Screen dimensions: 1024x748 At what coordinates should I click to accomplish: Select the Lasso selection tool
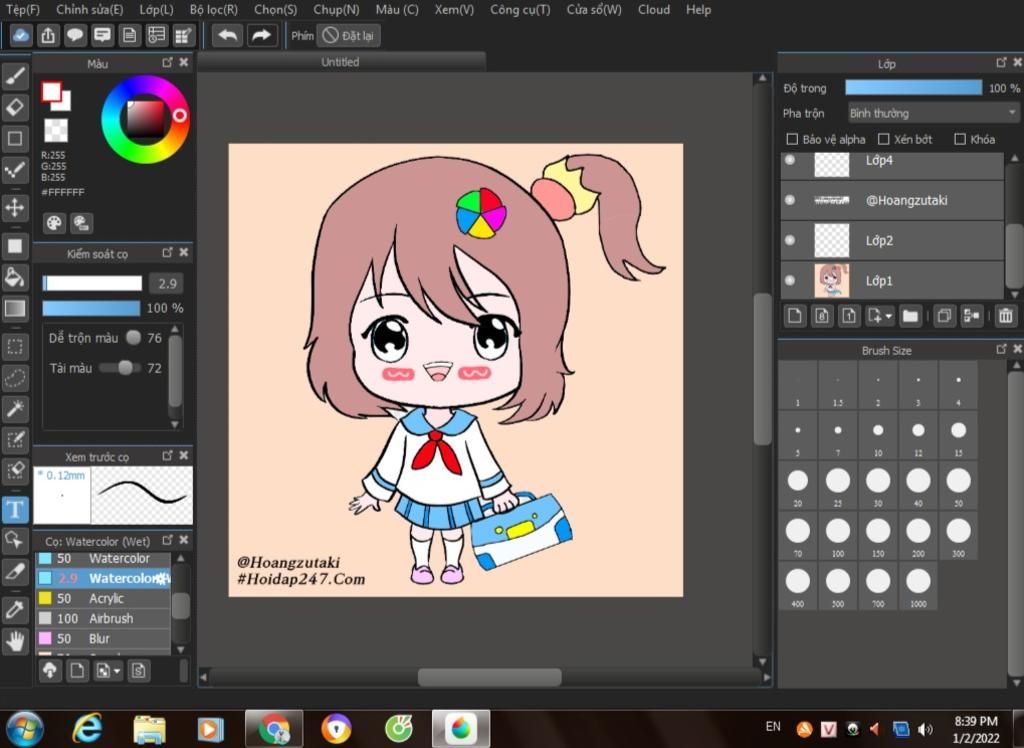tap(15, 378)
